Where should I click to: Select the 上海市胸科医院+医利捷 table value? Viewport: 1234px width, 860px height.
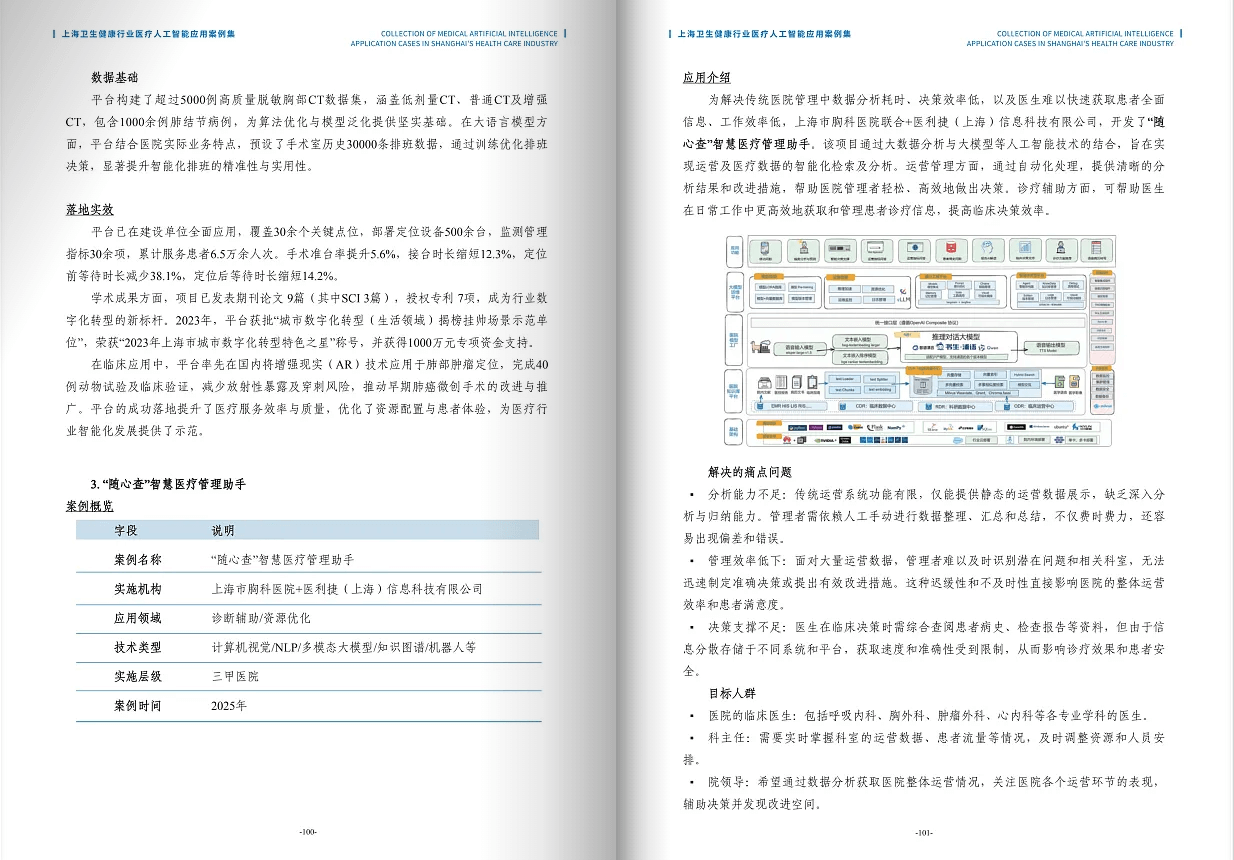tap(347, 589)
